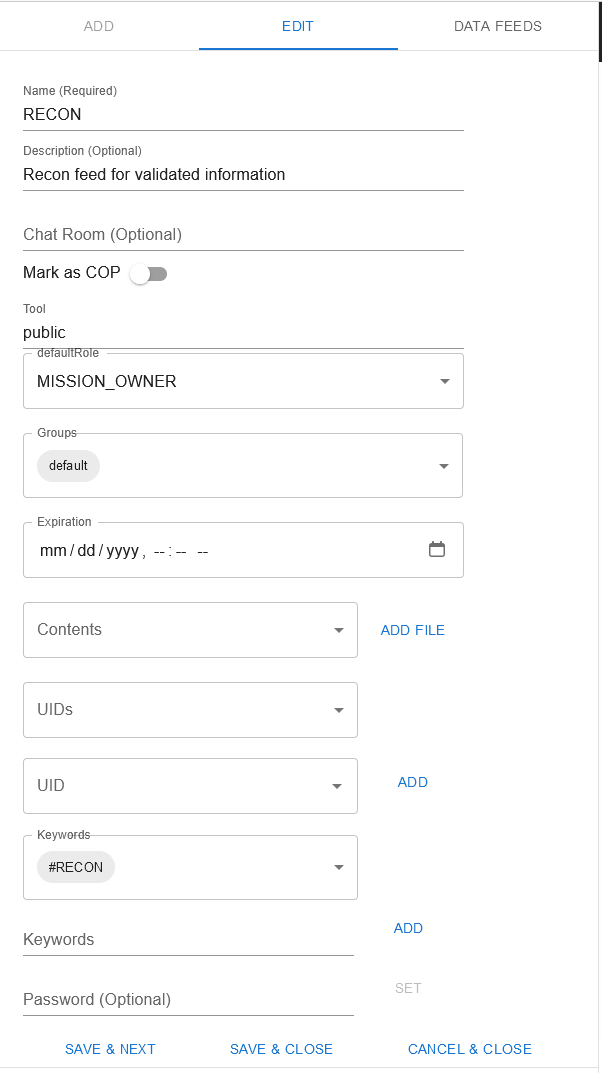The image size is (602, 1073).
Task: Expand the UID combo box
Action: click(338, 786)
